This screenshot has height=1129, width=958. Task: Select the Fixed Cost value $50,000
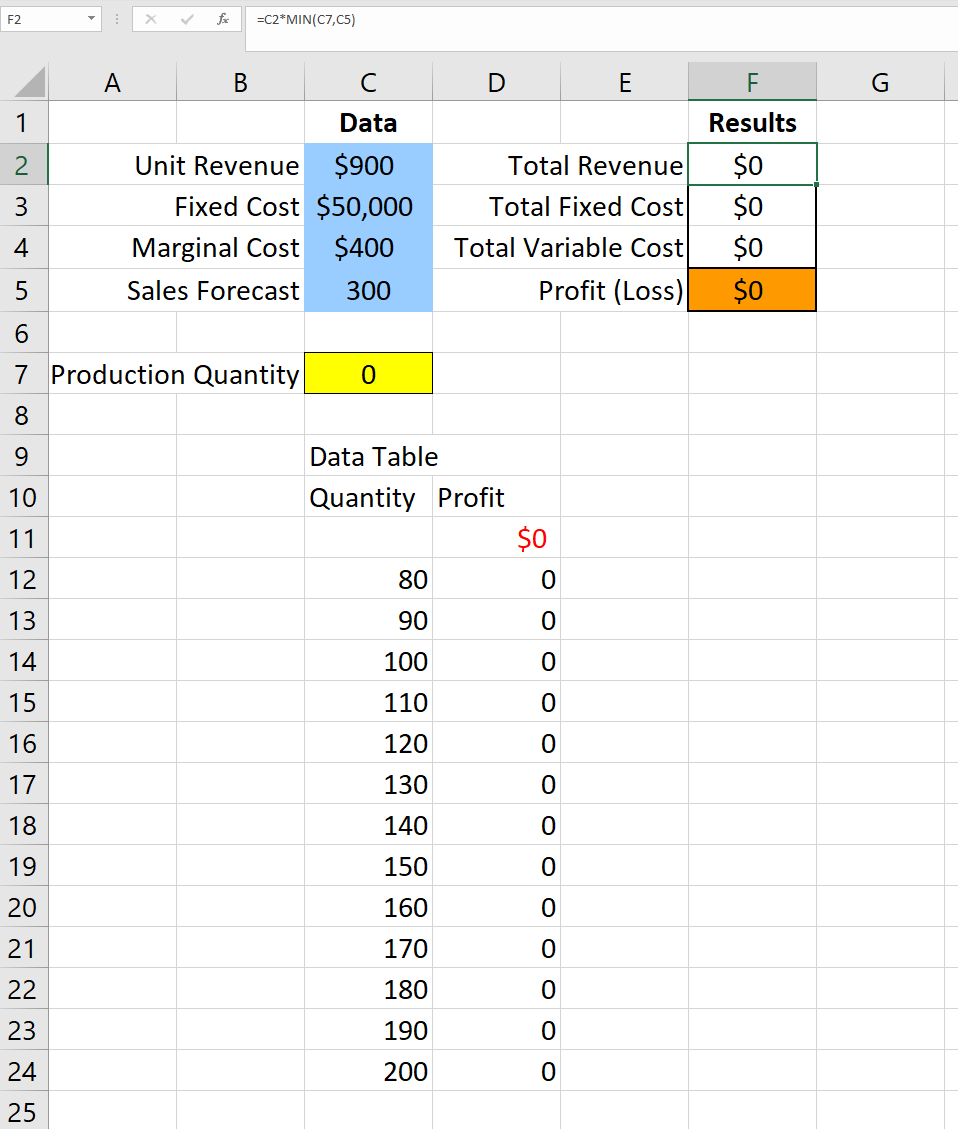click(368, 207)
